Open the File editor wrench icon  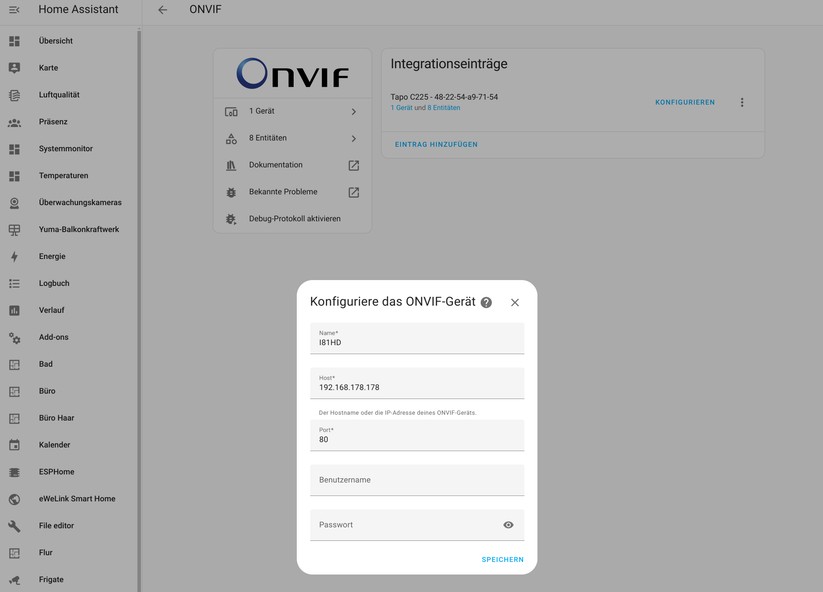point(14,526)
